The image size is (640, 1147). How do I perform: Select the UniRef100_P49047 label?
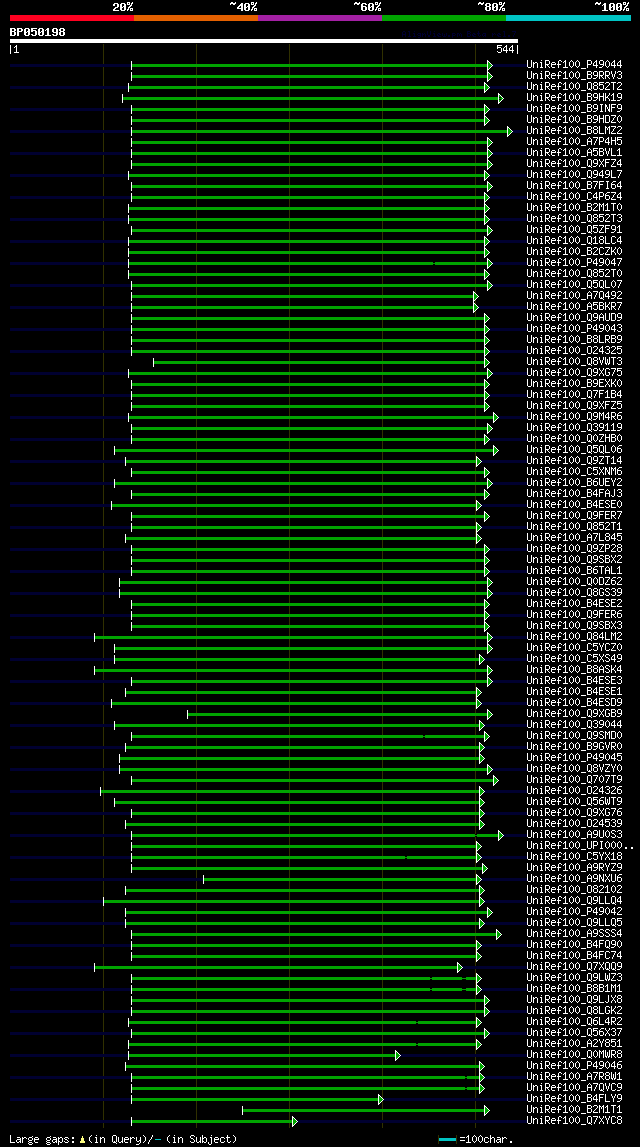click(574, 263)
